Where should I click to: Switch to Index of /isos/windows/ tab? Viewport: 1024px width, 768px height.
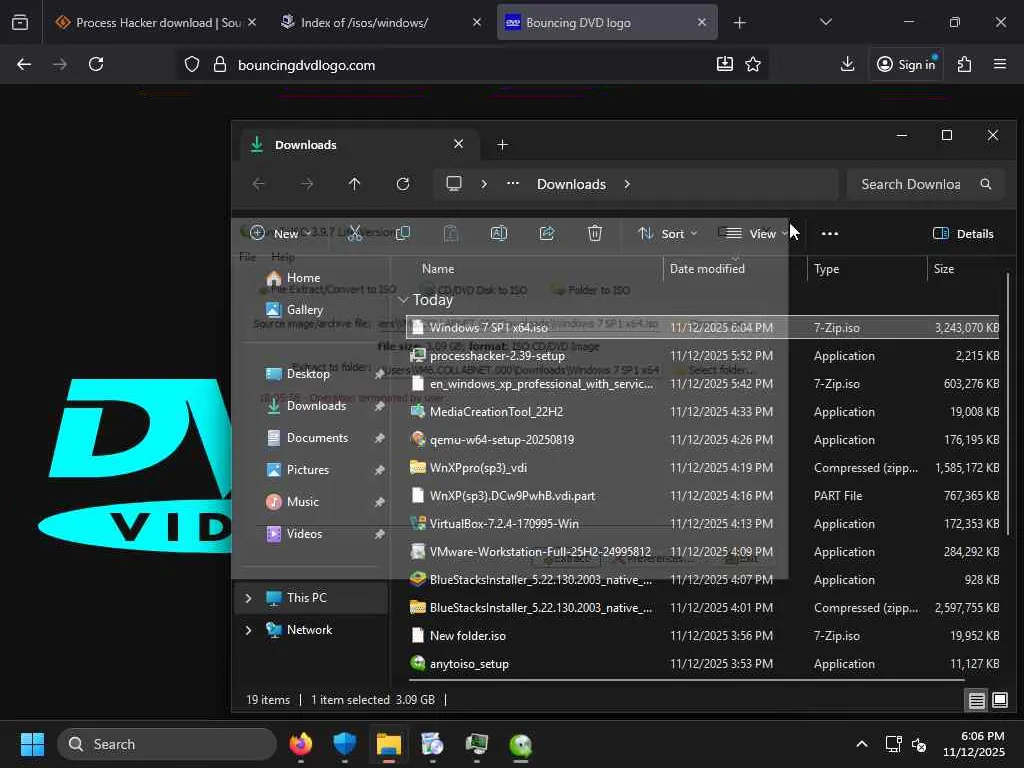pos(364,22)
